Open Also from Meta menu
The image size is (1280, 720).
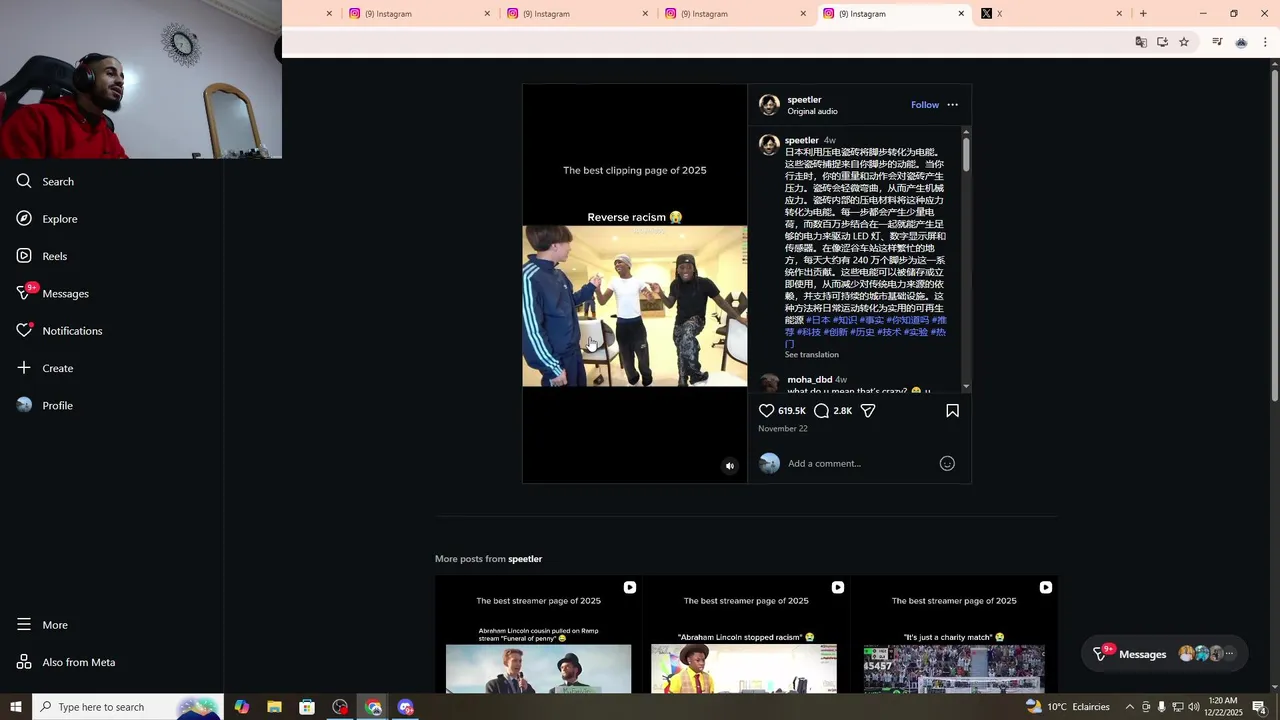click(x=66, y=662)
